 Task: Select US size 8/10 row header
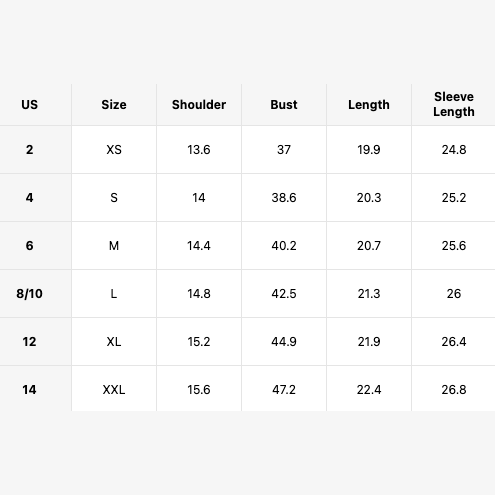click(x=29, y=294)
